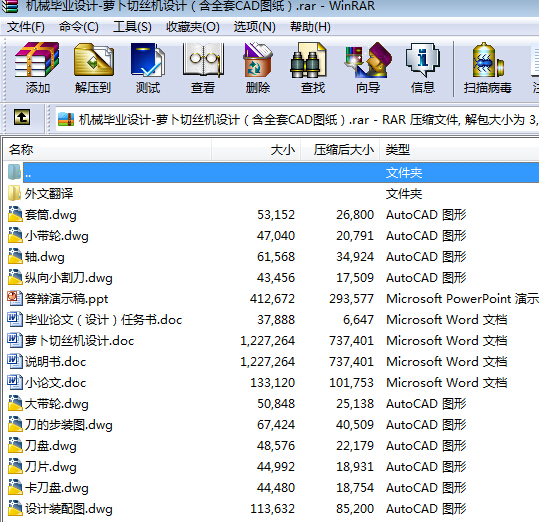Click packed size value 40,509

[355, 425]
